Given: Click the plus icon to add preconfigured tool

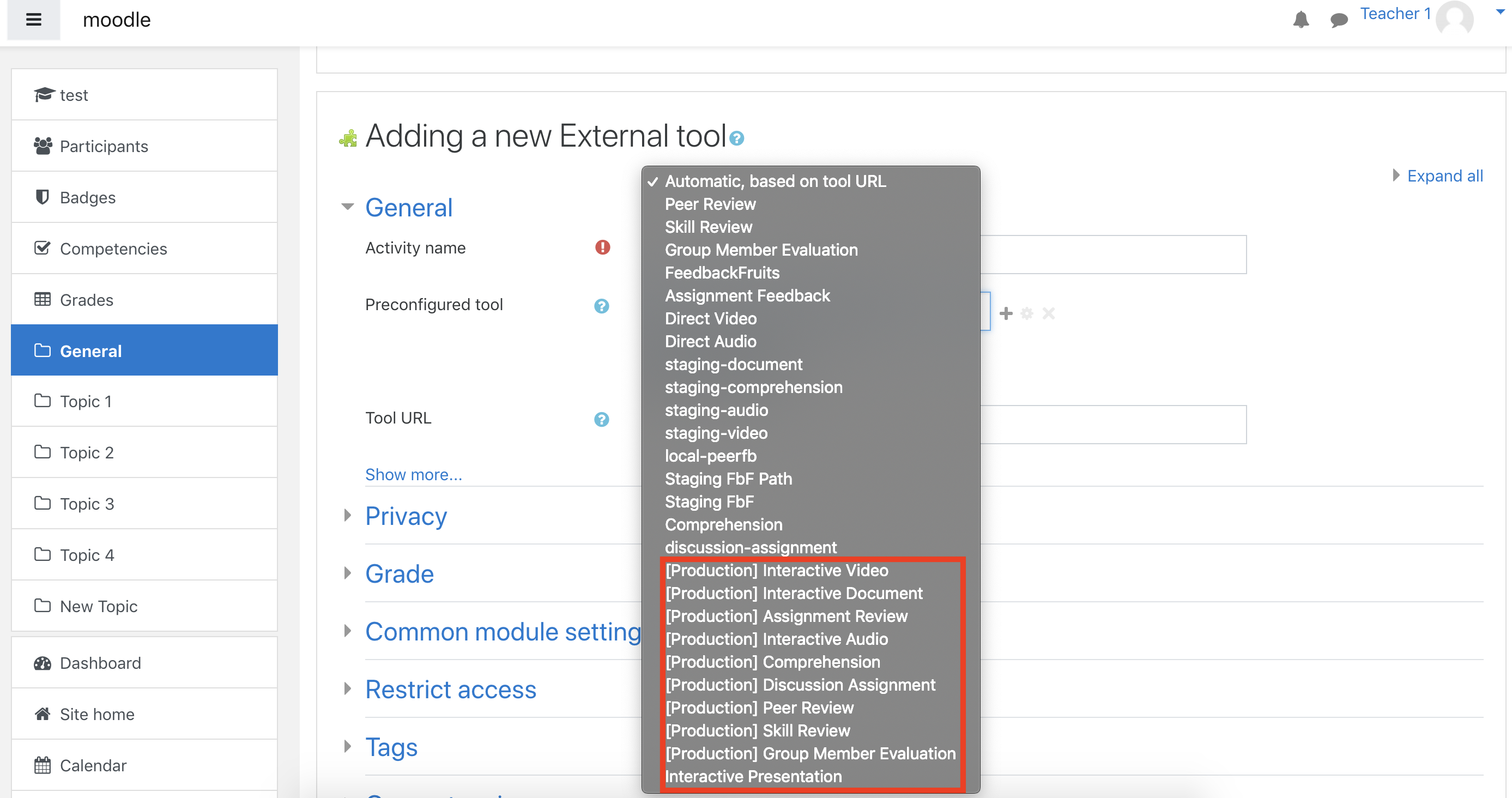Looking at the screenshot, I should tap(1006, 313).
